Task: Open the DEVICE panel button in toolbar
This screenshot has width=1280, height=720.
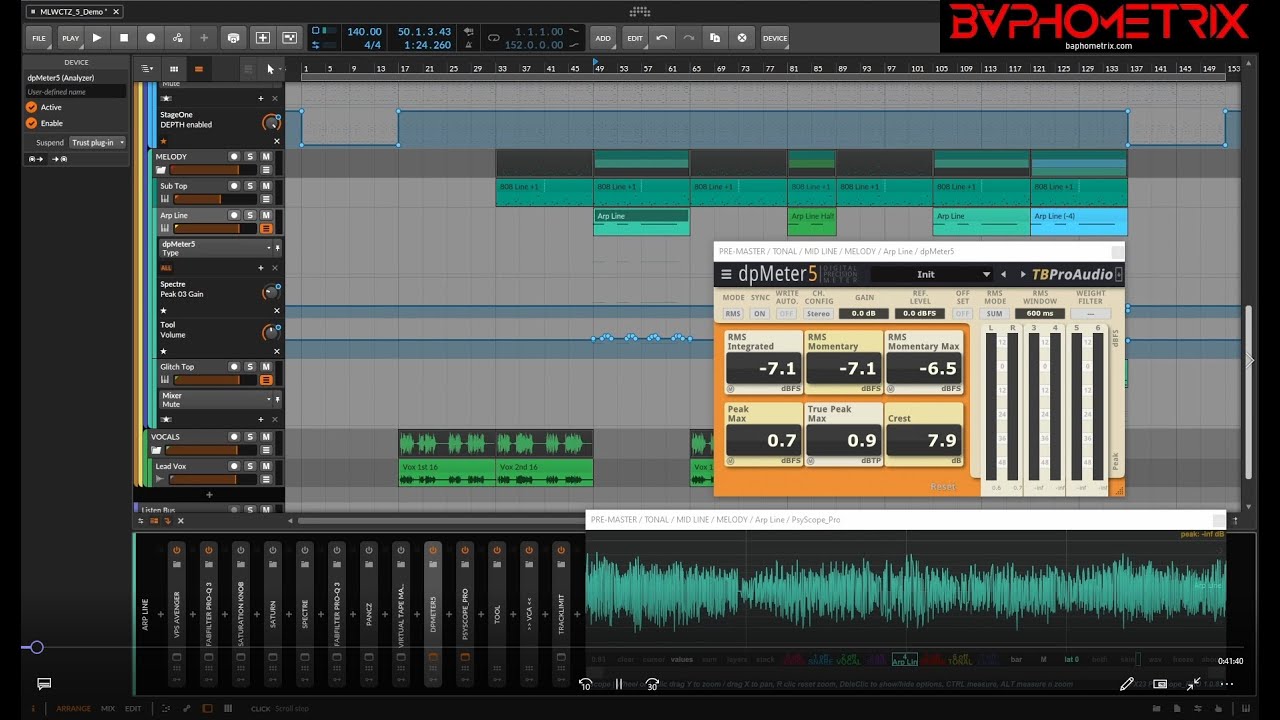Action: coord(775,38)
